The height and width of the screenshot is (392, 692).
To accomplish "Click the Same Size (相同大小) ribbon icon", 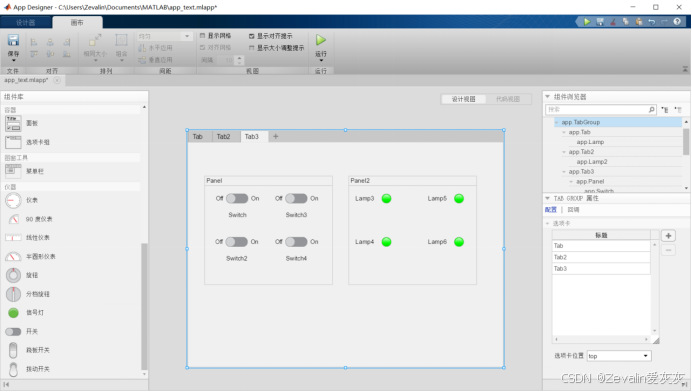I will (x=95, y=40).
